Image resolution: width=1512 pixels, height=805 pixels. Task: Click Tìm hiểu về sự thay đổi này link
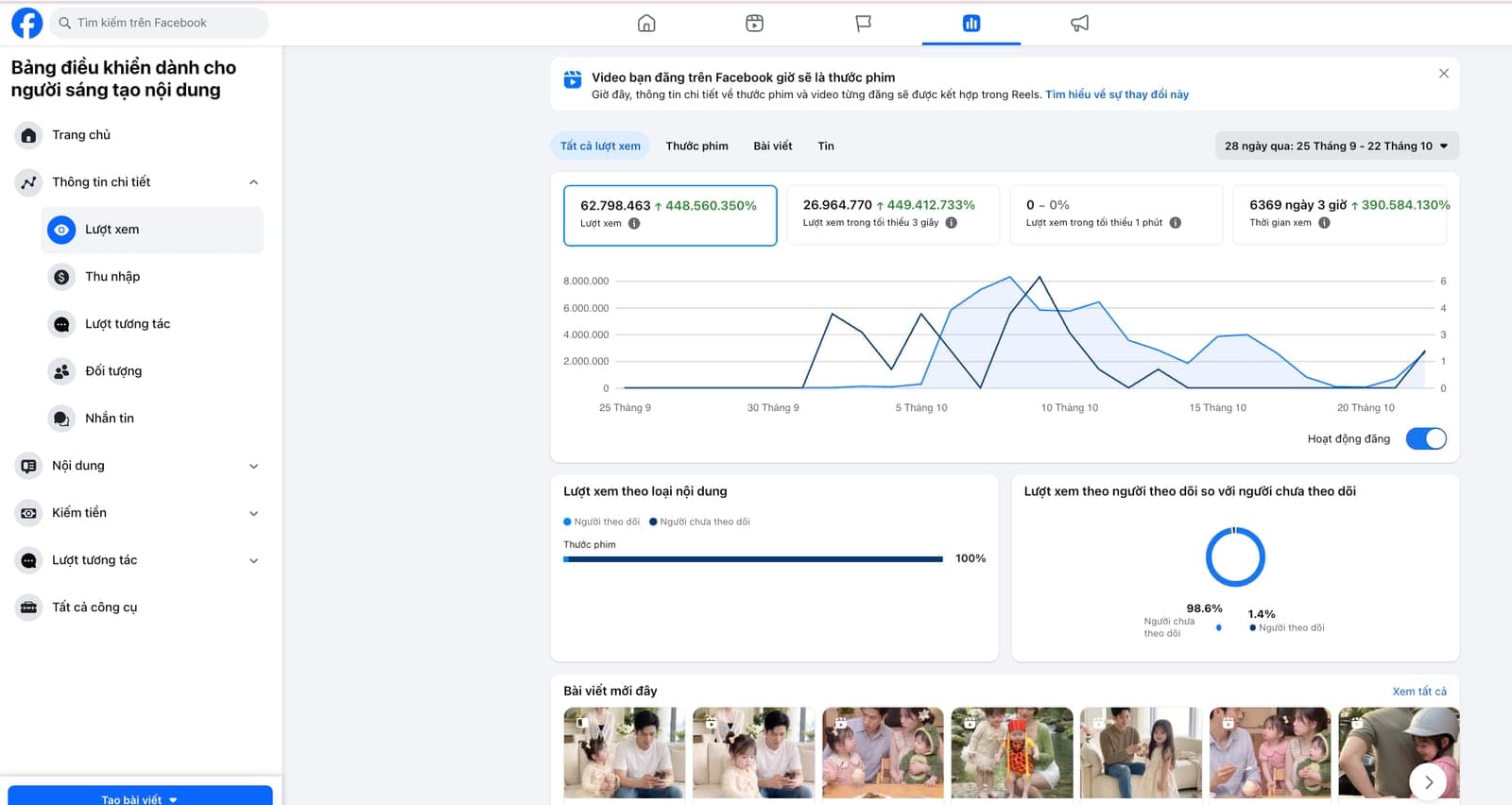click(1117, 94)
